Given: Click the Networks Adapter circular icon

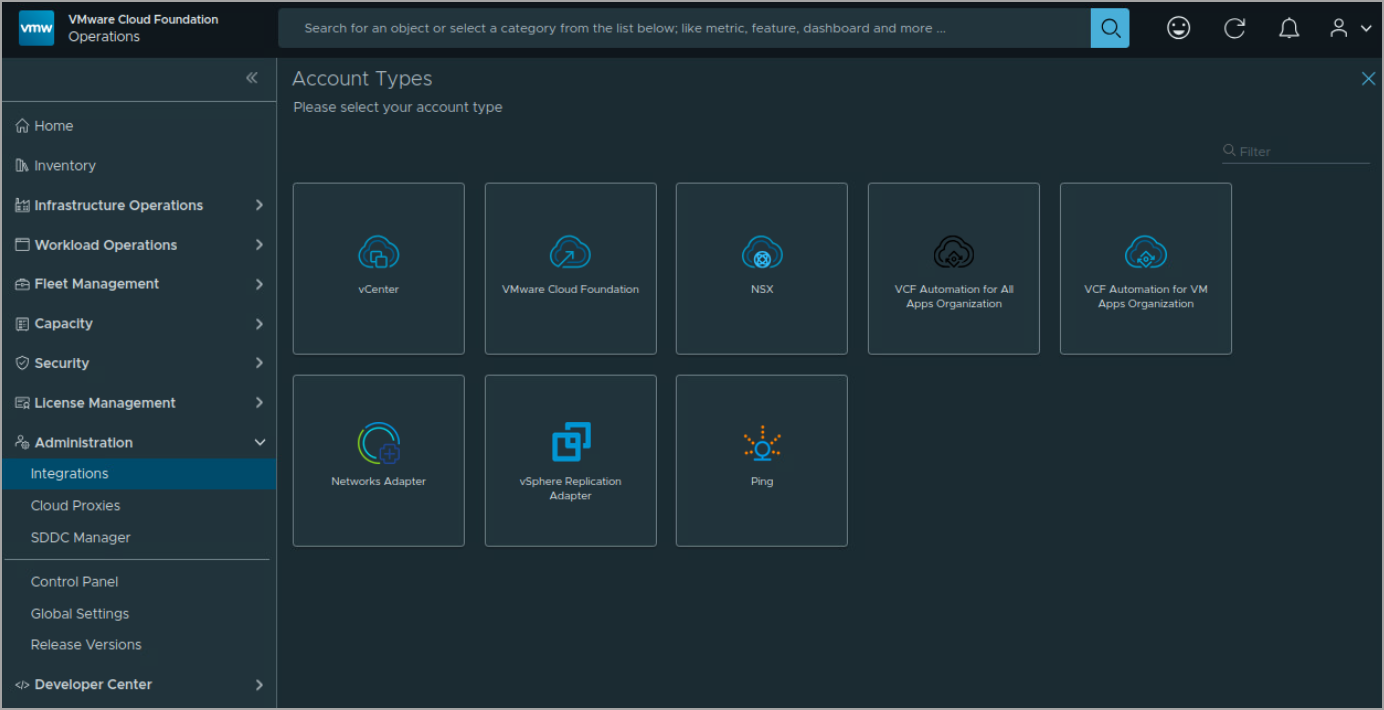Looking at the screenshot, I should pyautogui.click(x=379, y=443).
